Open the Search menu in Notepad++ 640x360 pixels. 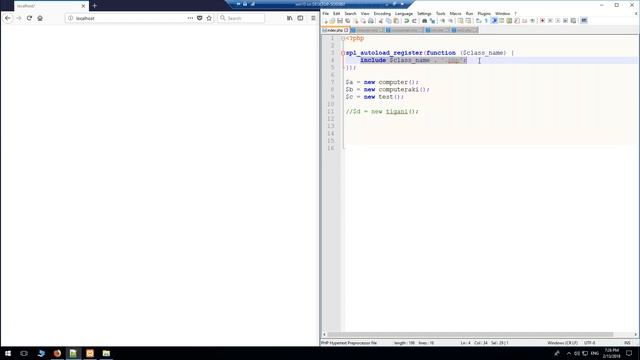coord(350,13)
